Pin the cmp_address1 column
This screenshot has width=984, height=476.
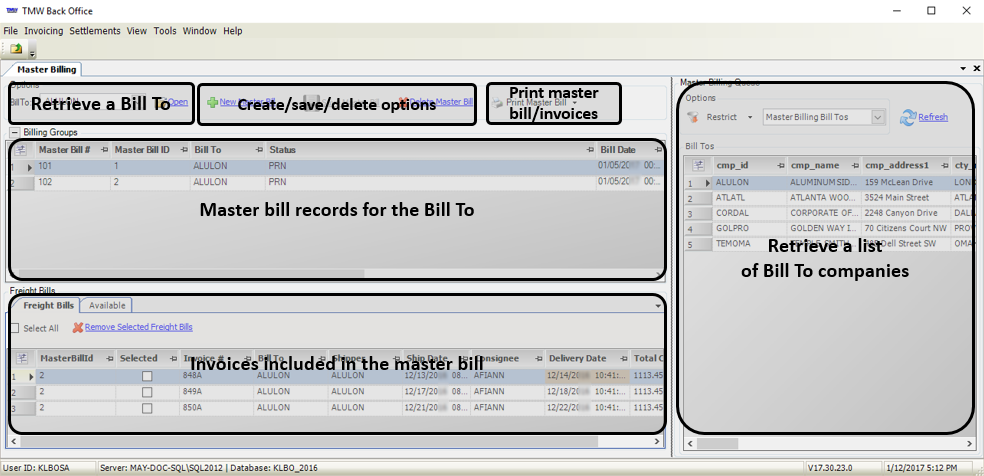(944, 165)
